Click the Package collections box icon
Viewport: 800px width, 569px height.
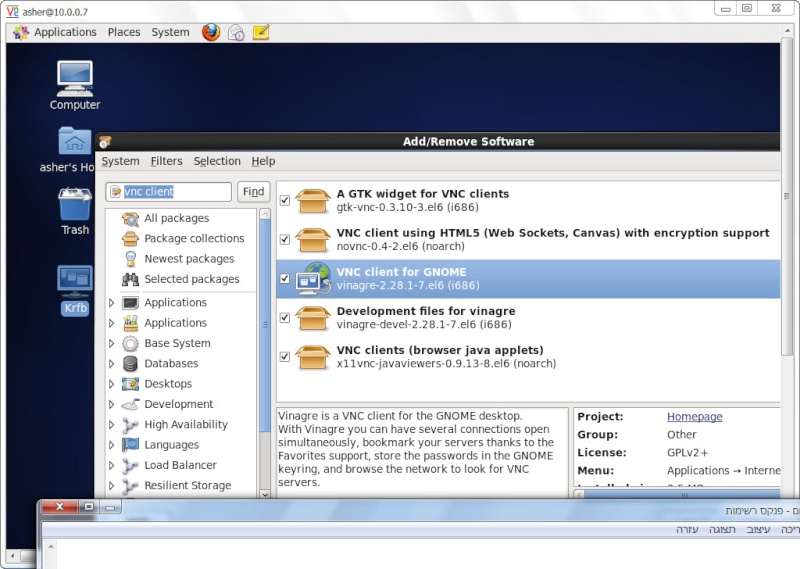click(x=131, y=238)
